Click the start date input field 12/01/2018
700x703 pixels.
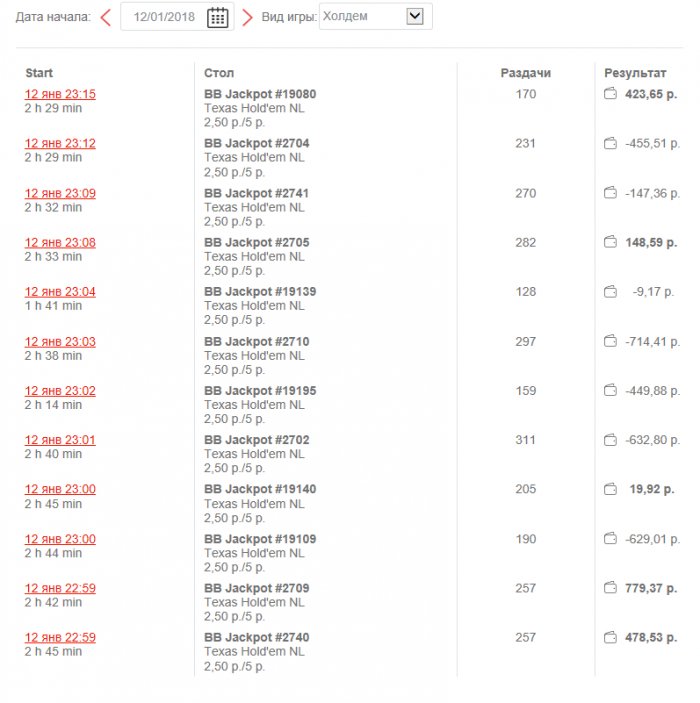click(x=163, y=17)
